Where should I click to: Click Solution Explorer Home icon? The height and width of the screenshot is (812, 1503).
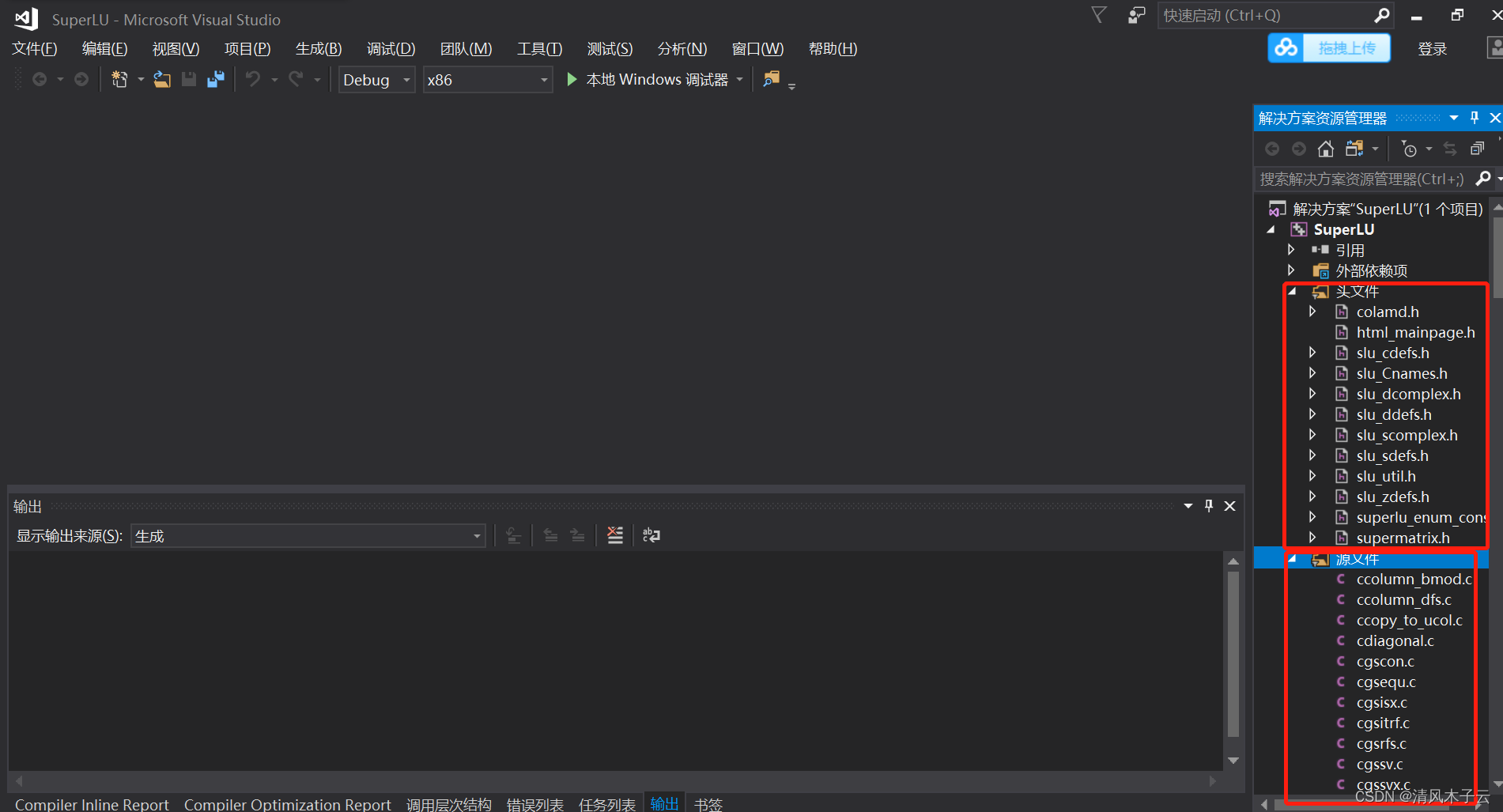1326,149
